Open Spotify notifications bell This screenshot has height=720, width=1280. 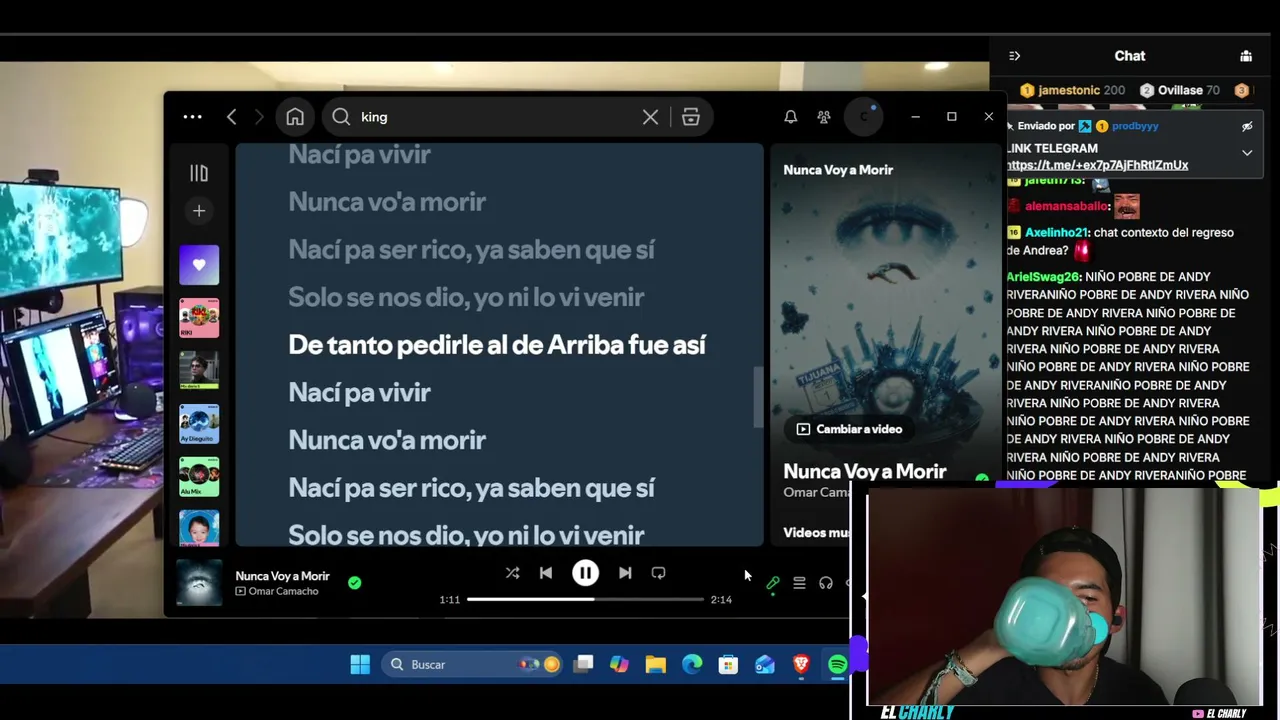click(790, 117)
